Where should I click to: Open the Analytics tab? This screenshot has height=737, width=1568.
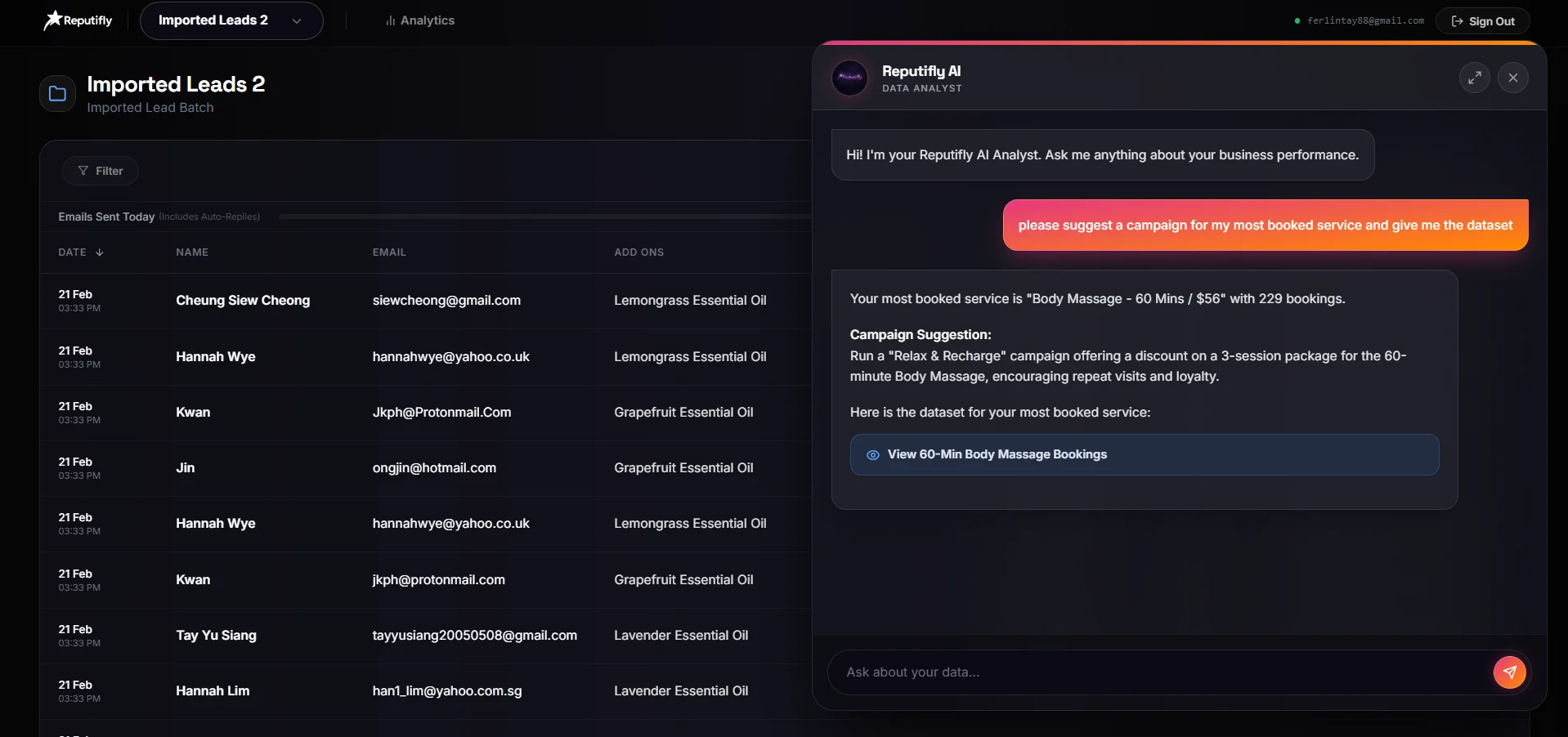point(420,20)
